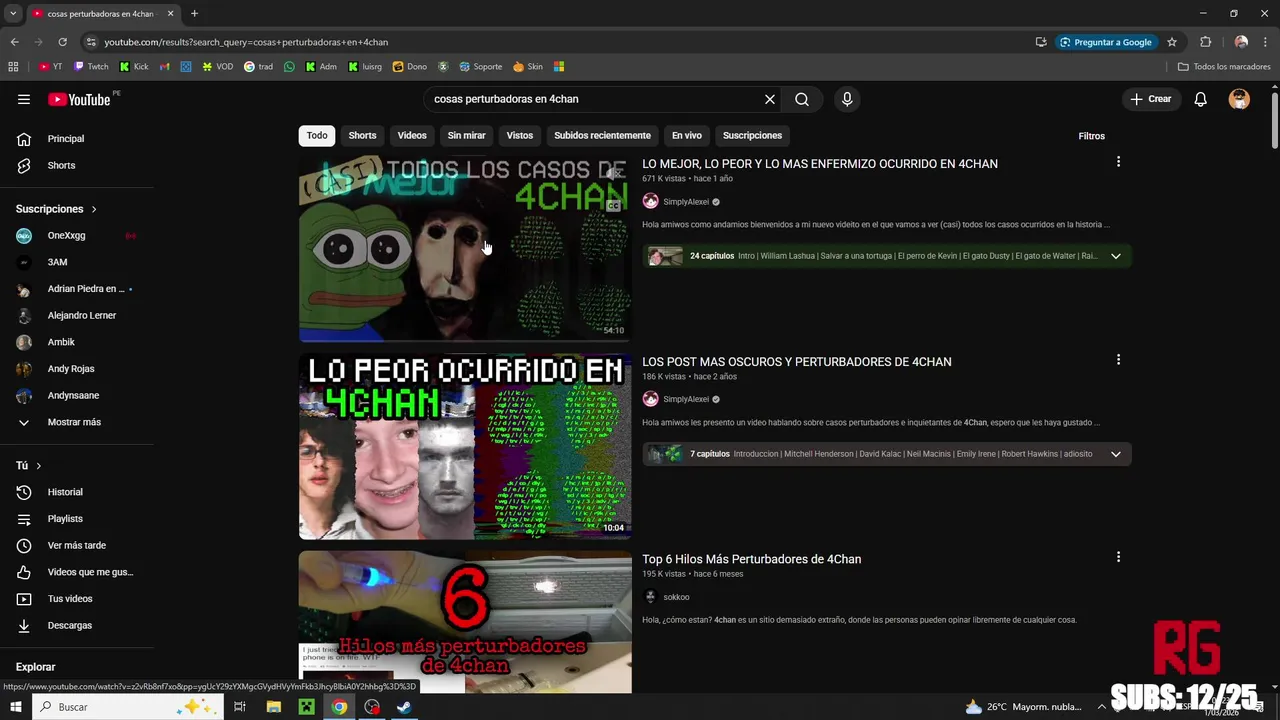The width and height of the screenshot is (1280, 720).
Task: Open File Explorer from the taskbar
Action: (274, 707)
